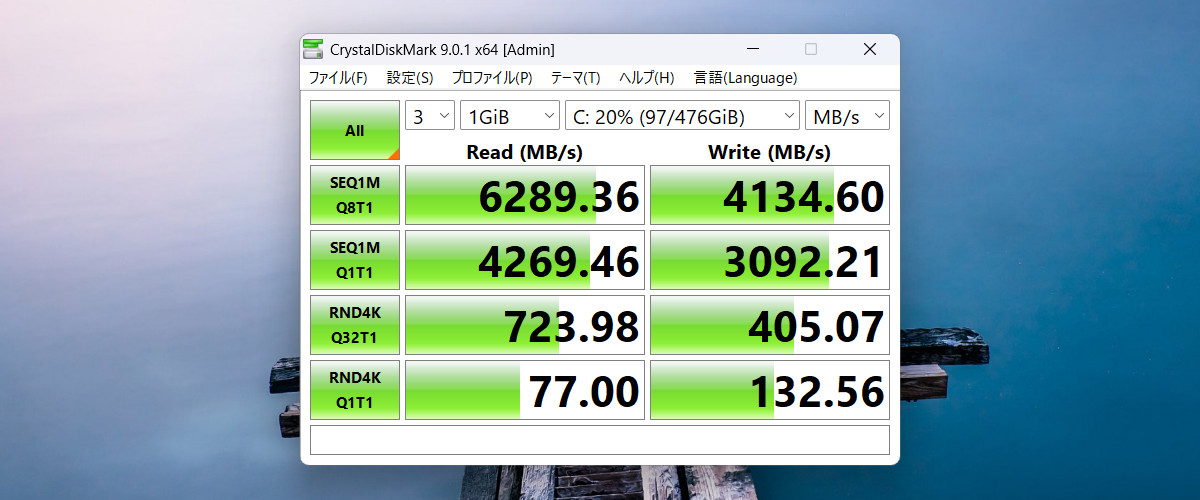Run the RND4K Q32T1 test

[355, 325]
